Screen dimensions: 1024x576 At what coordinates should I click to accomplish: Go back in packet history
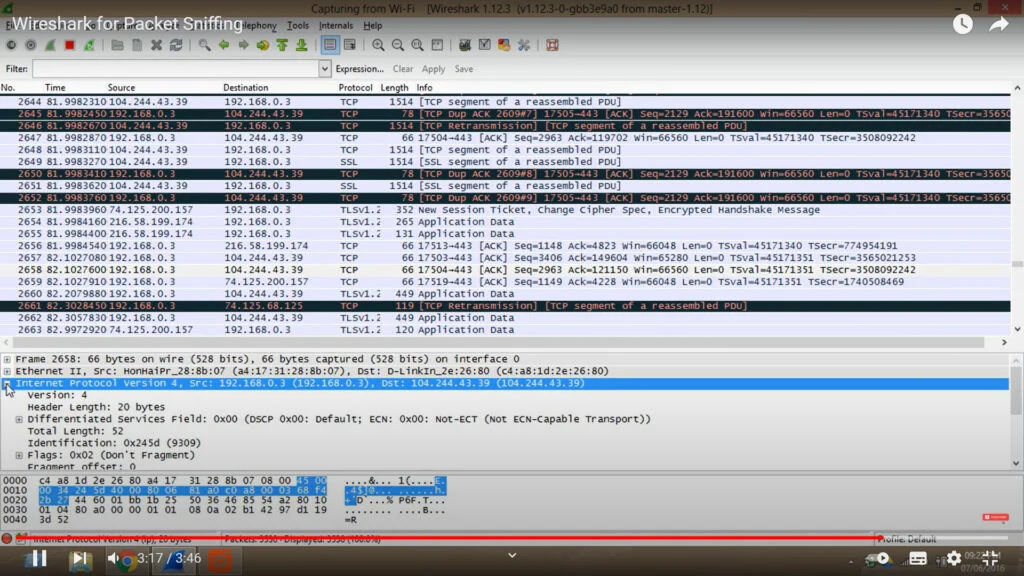click(x=224, y=45)
